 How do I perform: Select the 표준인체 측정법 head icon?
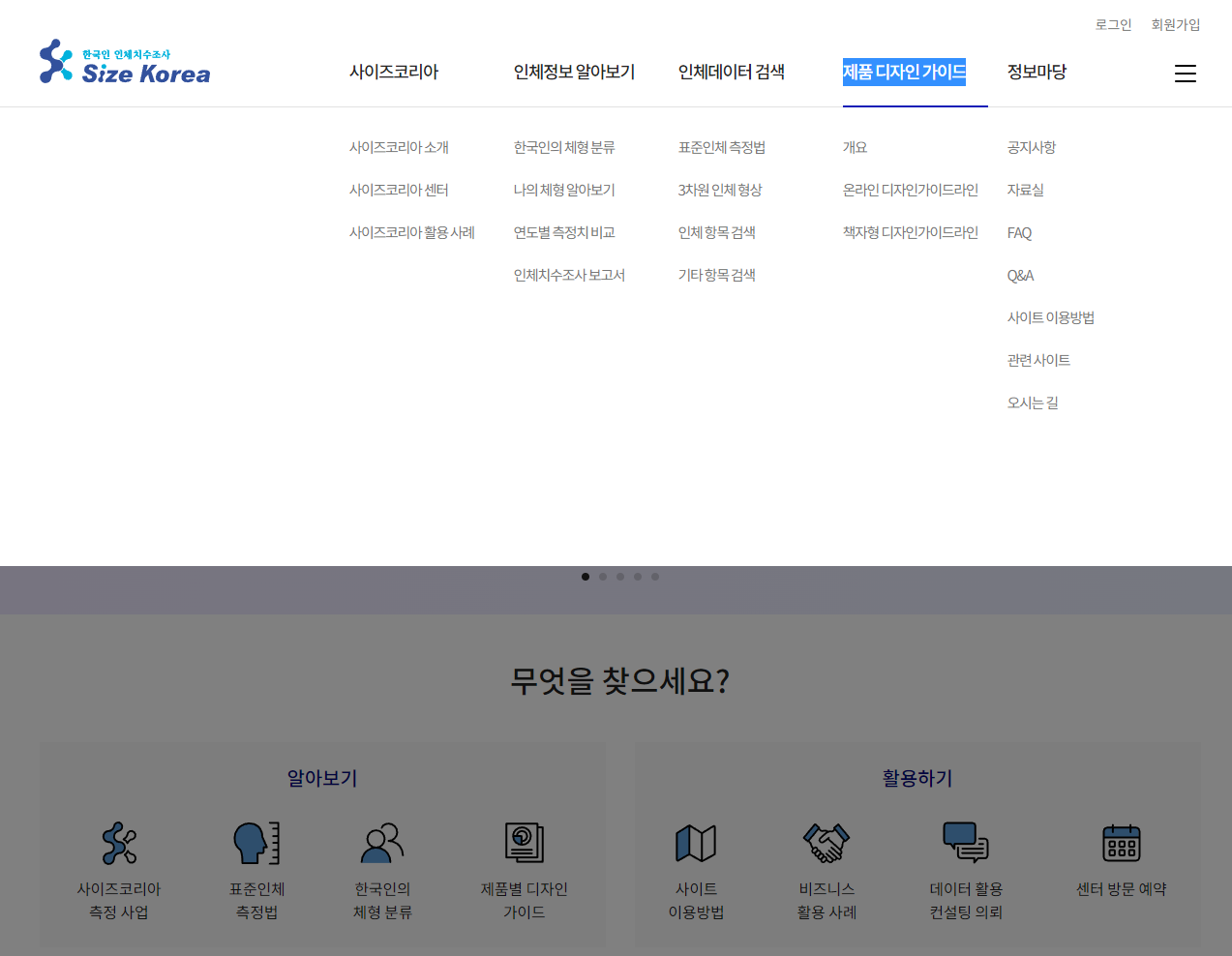coord(256,843)
